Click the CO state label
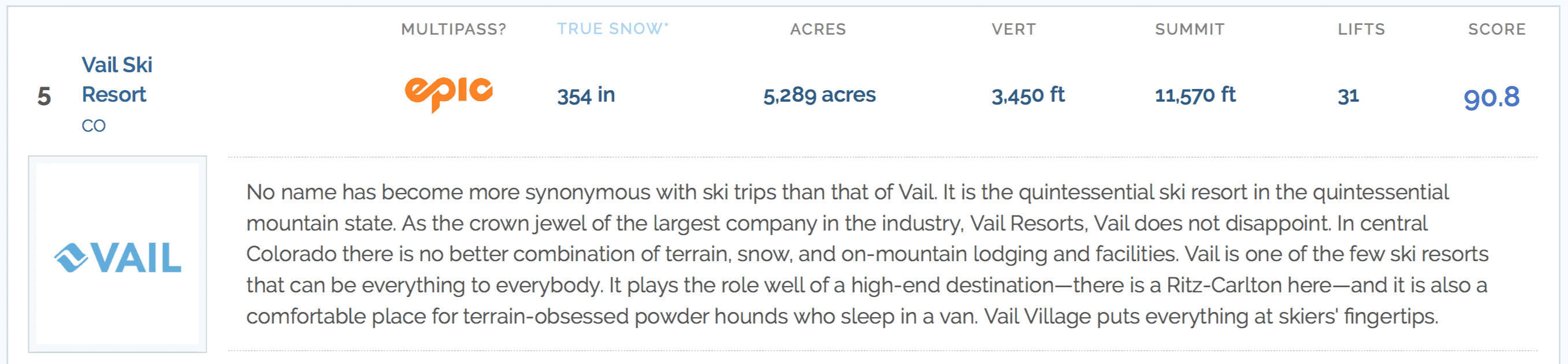Screen dimensions: 1568x364 94,126
